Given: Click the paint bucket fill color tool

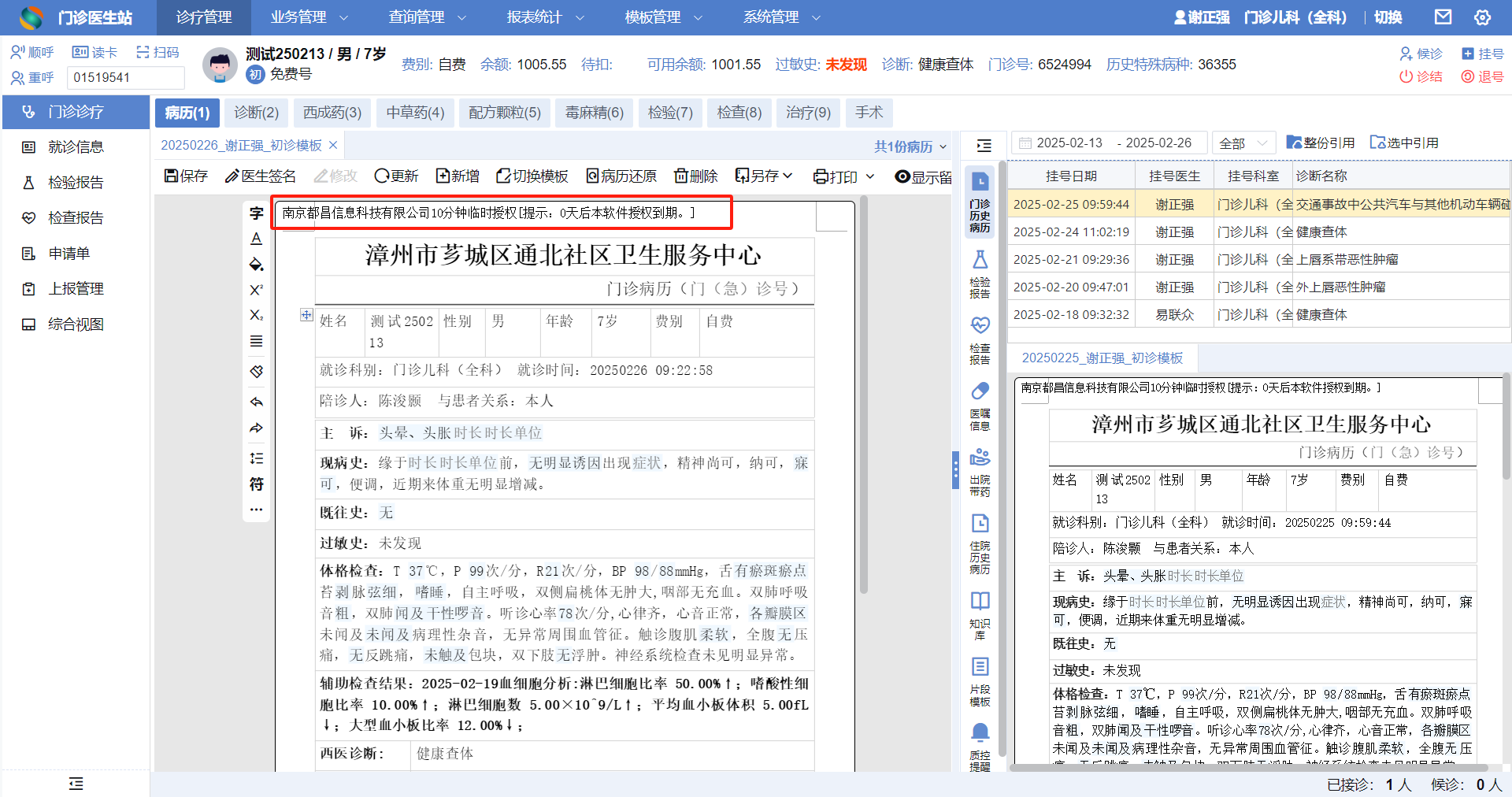Looking at the screenshot, I should tap(256, 264).
